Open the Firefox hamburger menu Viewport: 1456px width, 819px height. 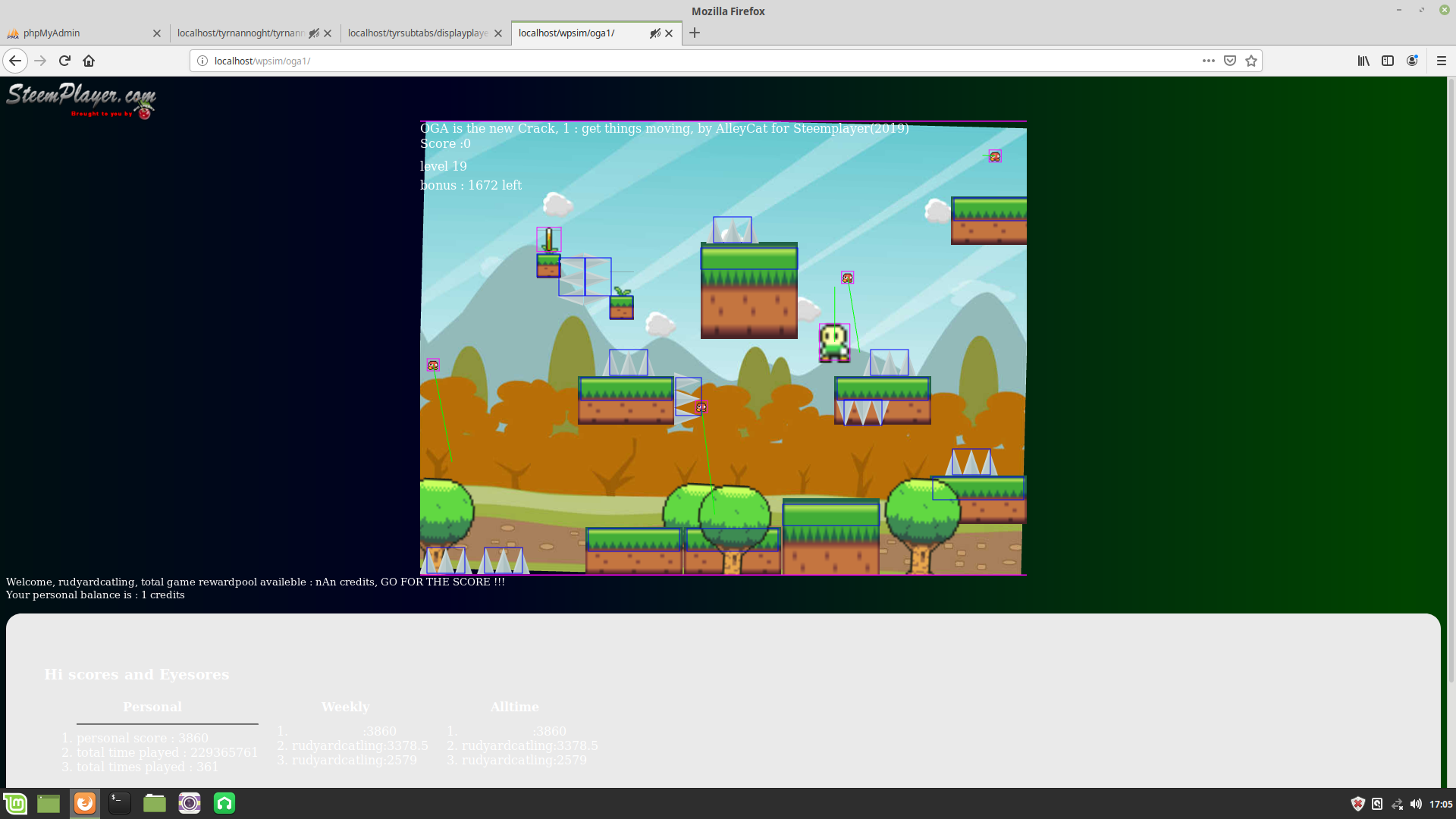pyautogui.click(x=1442, y=61)
